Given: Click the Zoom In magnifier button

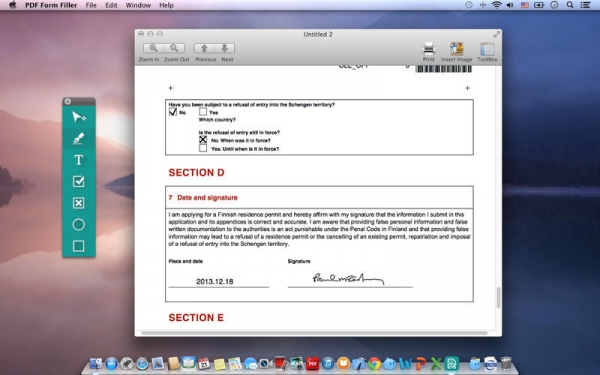Looking at the screenshot, I should coord(153,48).
